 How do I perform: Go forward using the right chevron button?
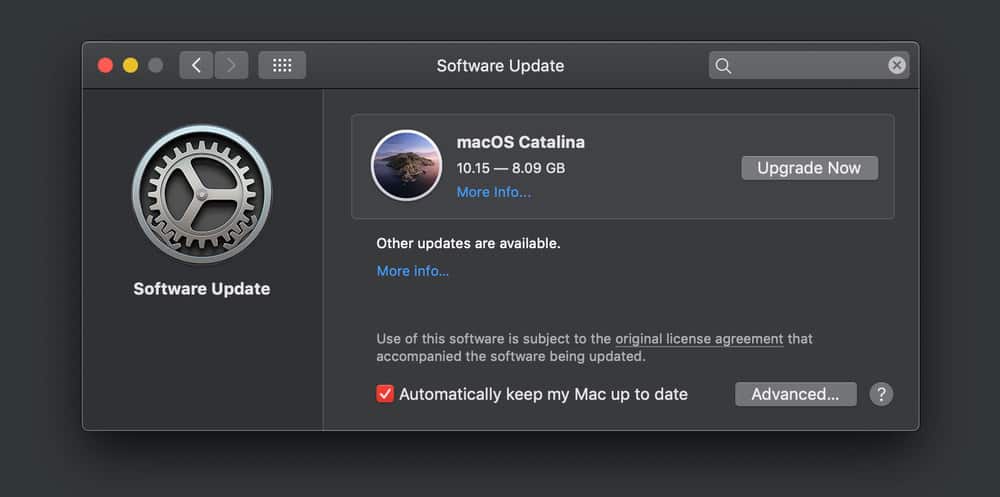(231, 66)
